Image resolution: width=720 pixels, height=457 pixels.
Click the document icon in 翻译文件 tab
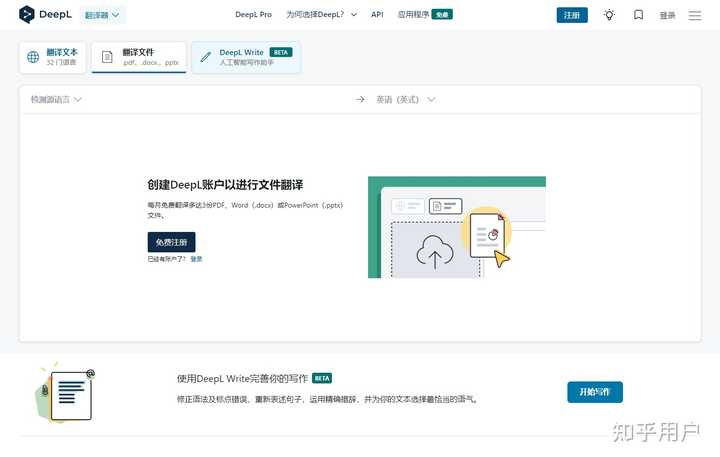pos(107,57)
